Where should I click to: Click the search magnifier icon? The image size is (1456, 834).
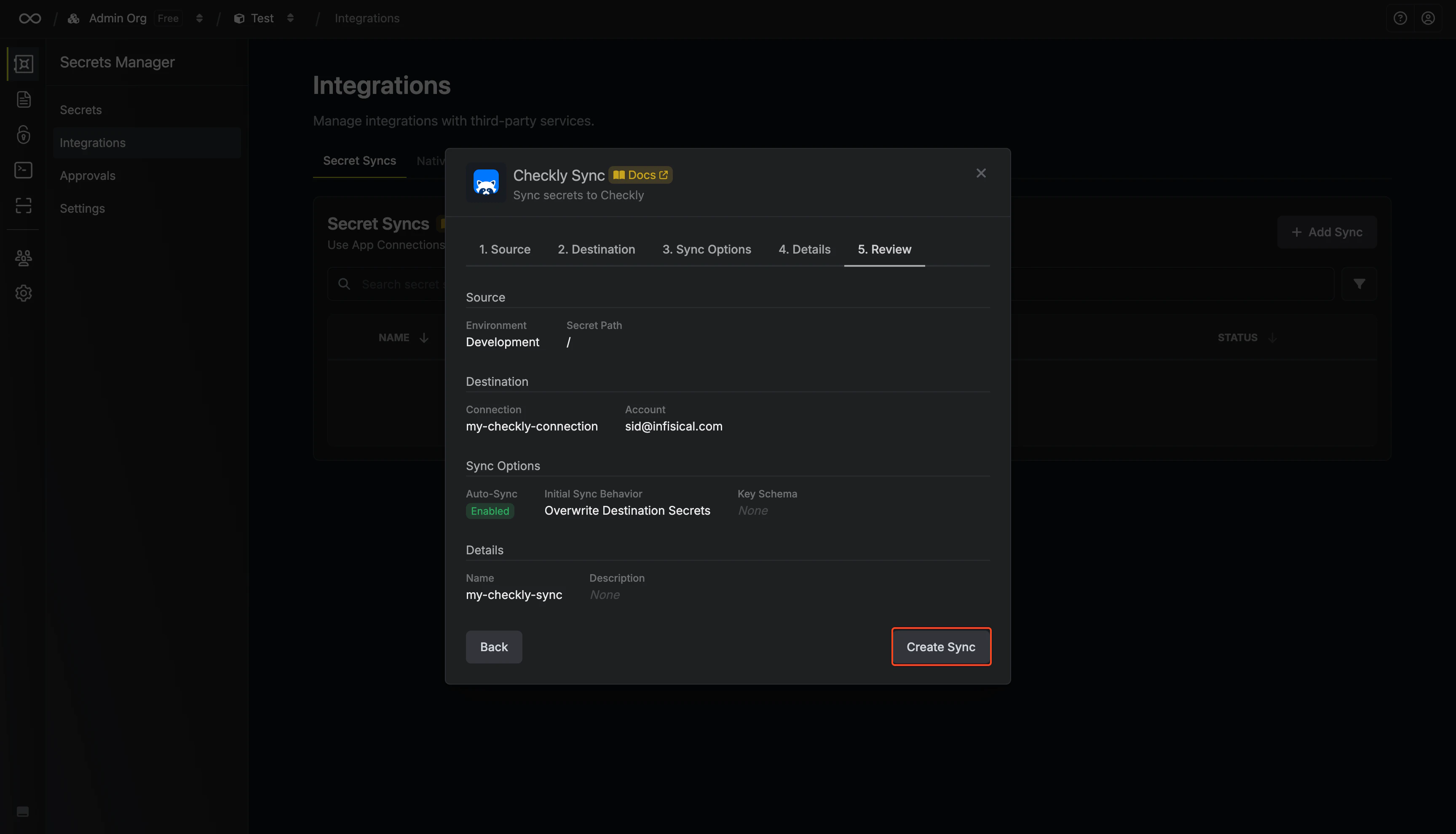pos(344,283)
